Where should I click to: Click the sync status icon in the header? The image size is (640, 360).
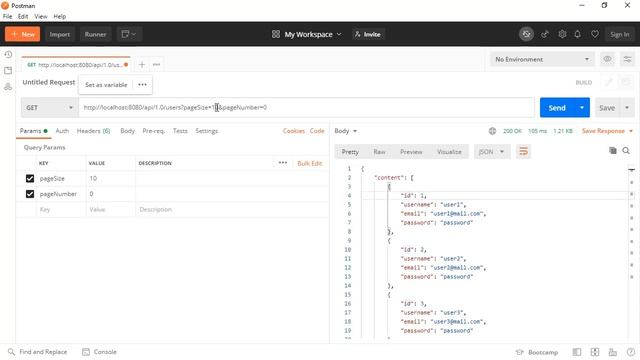point(526,34)
